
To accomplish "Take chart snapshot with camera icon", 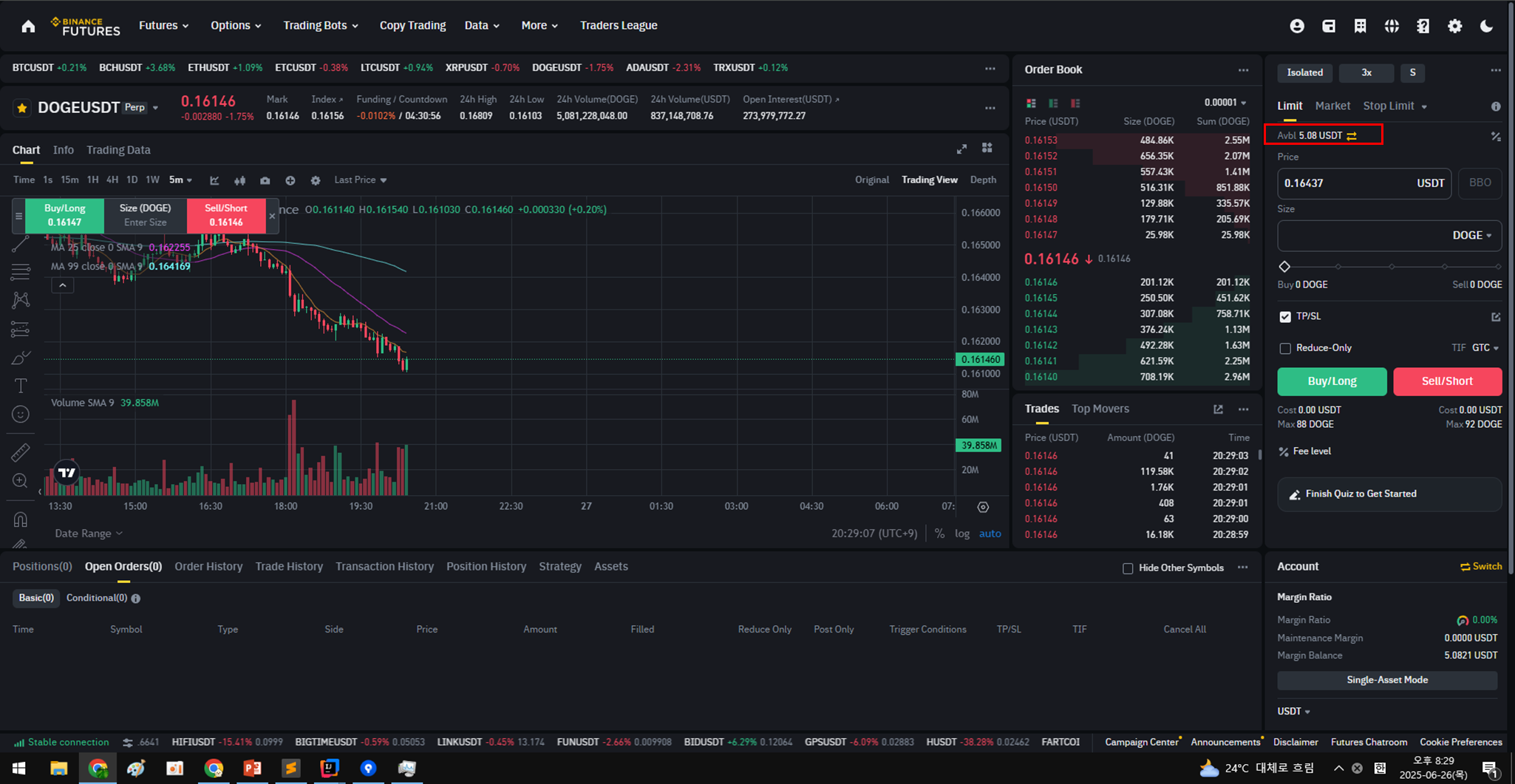I will point(265,180).
